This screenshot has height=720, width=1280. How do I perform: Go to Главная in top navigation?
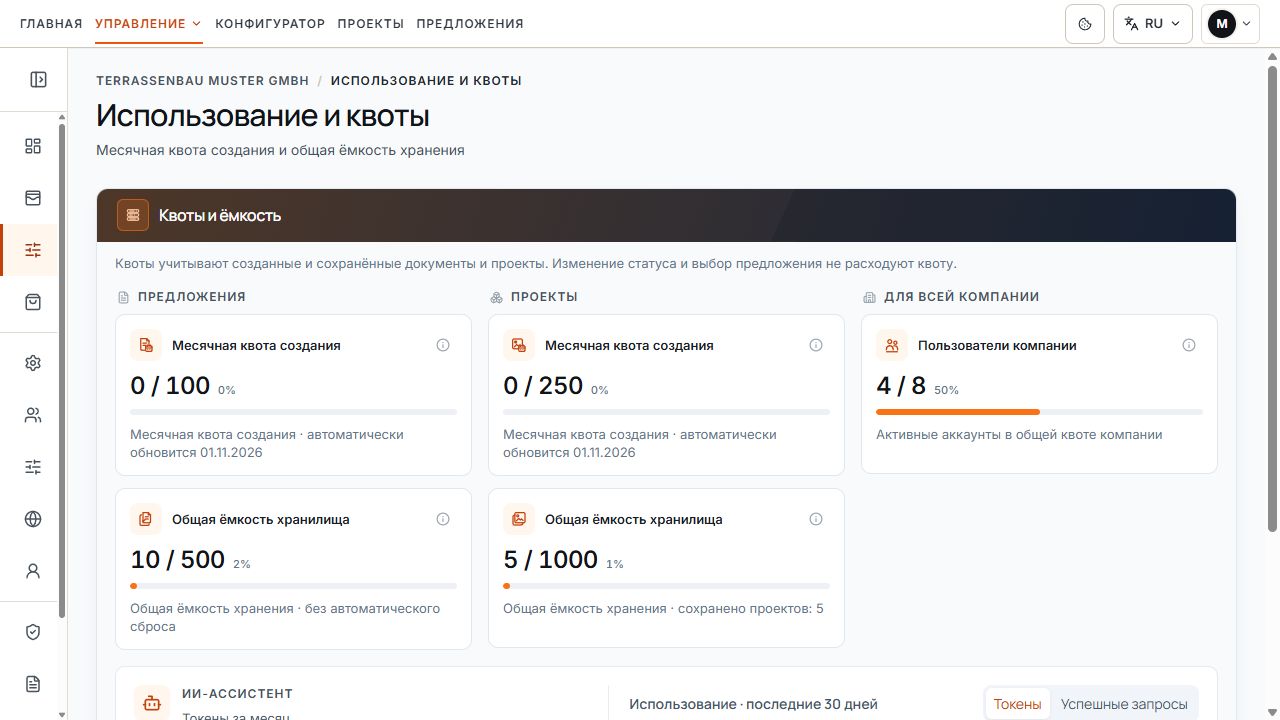pos(51,24)
